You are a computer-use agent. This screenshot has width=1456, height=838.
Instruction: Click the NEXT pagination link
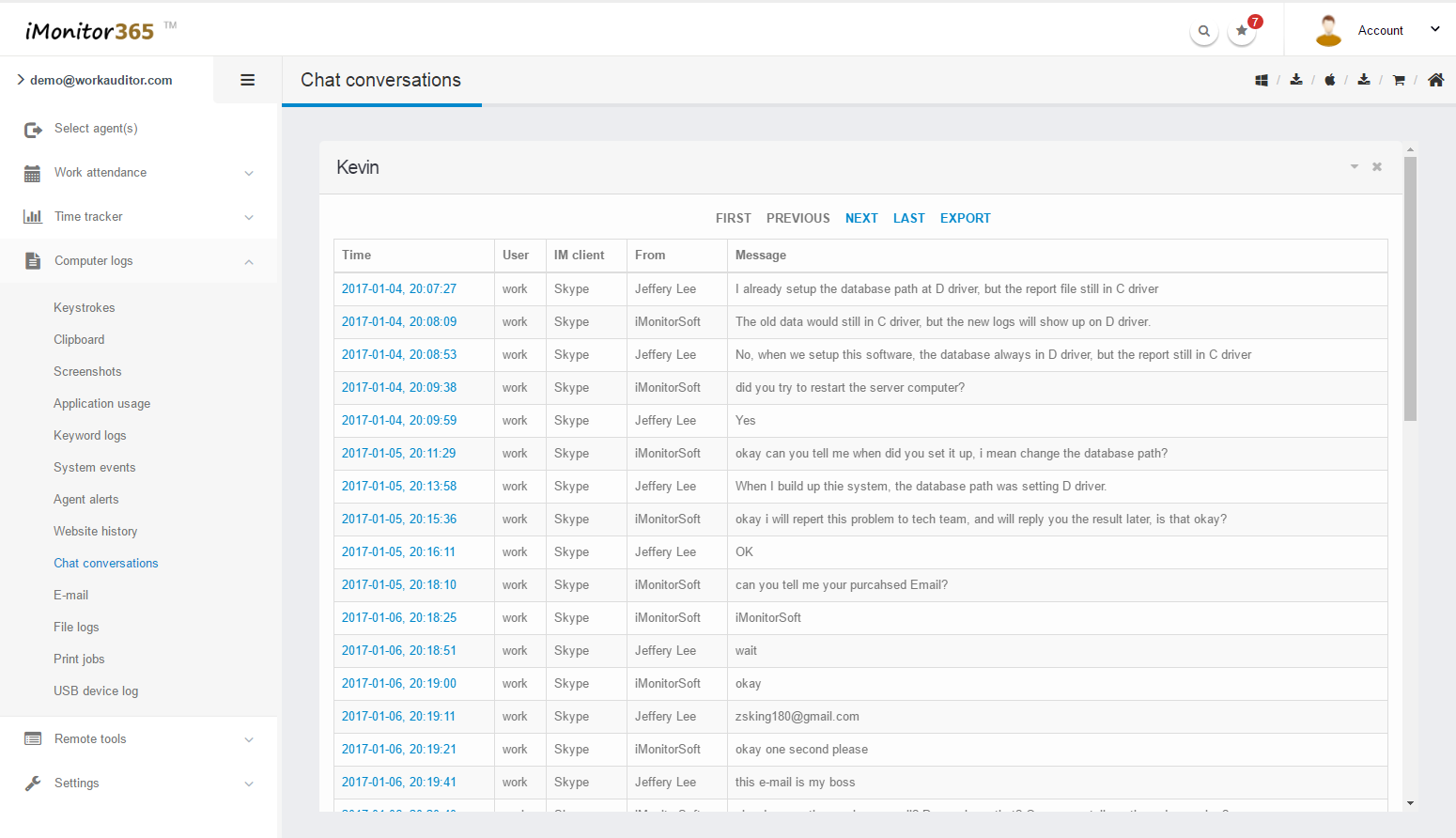(x=861, y=218)
